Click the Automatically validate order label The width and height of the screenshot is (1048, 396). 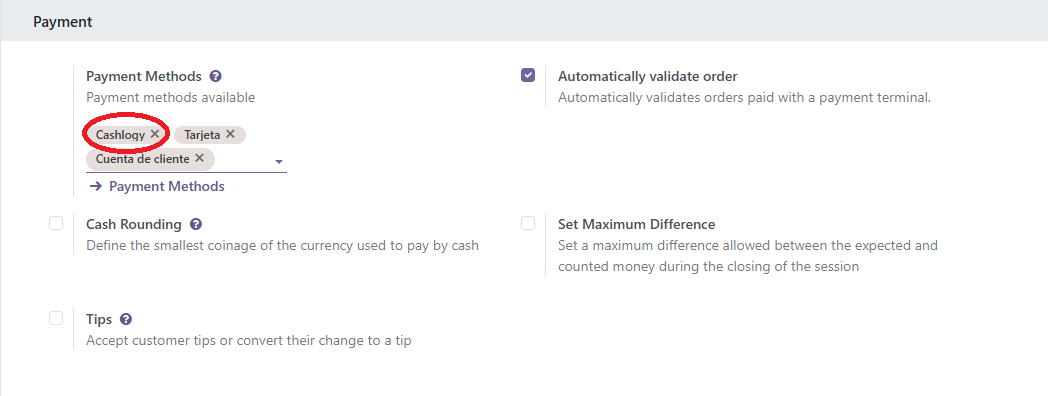click(648, 76)
